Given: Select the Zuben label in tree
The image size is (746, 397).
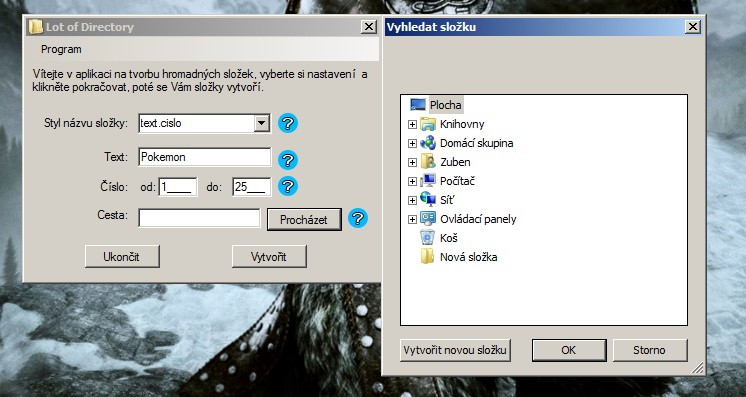Looking at the screenshot, I should pos(455,162).
